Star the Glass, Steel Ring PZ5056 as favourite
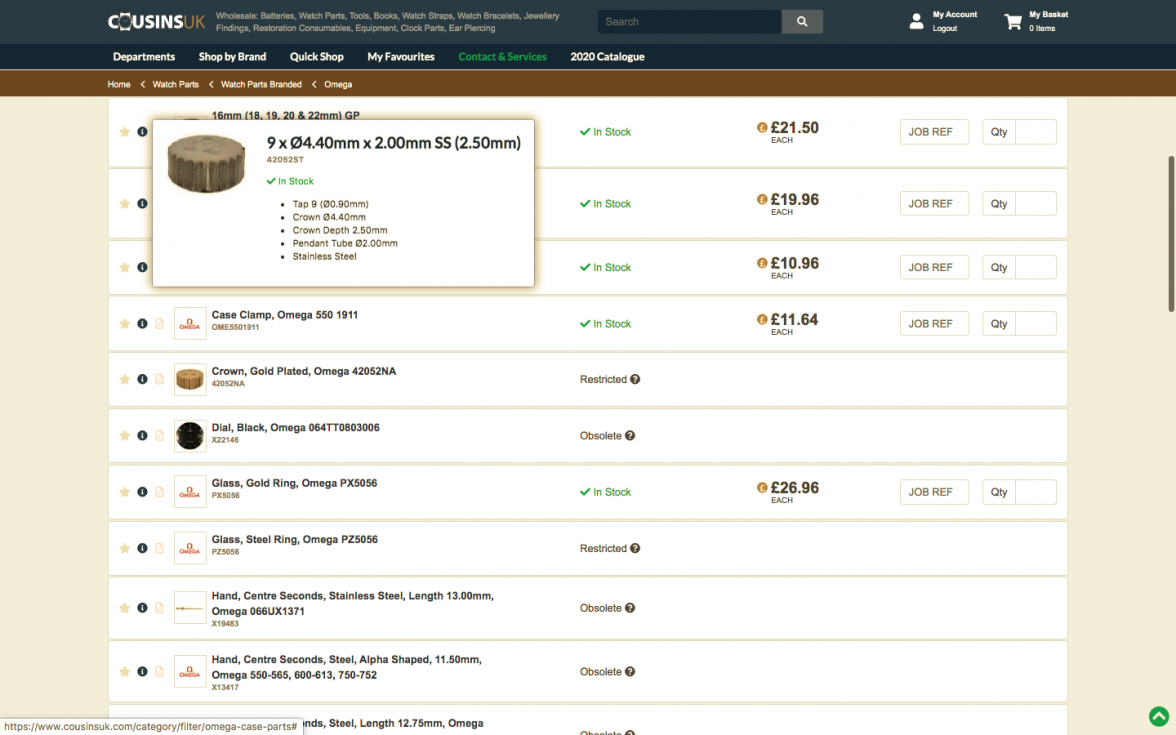 coord(124,547)
